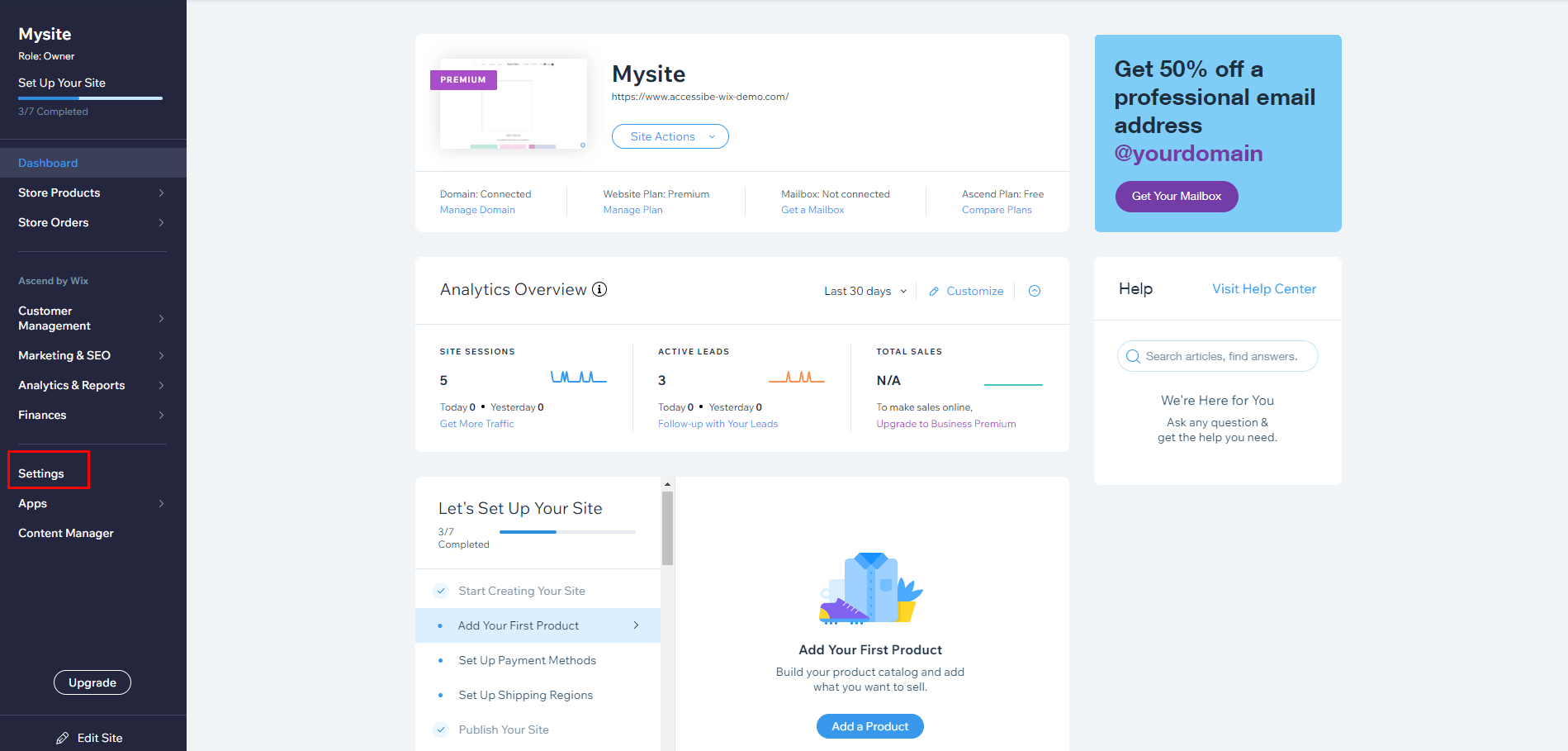The width and height of the screenshot is (1568, 751).
Task: Open the Visit Help Center link
Action: click(x=1263, y=289)
